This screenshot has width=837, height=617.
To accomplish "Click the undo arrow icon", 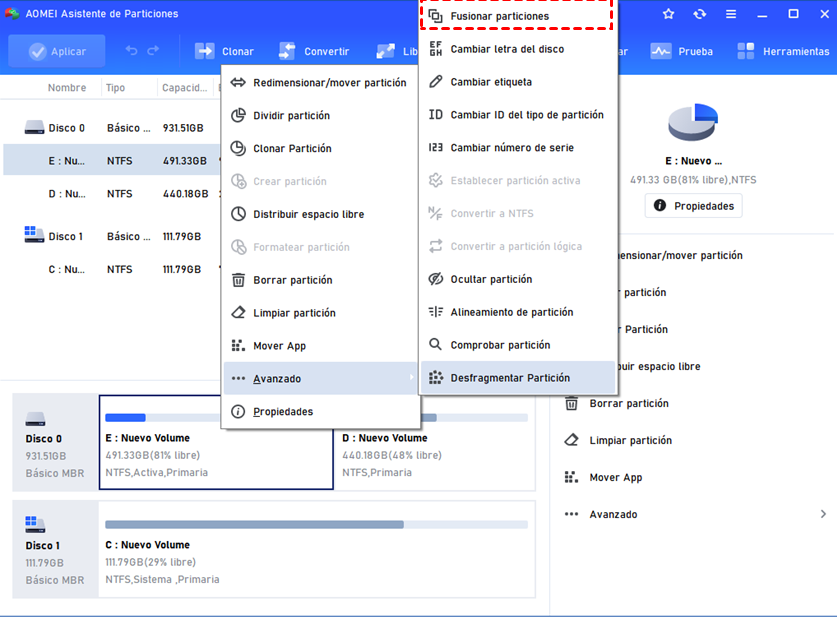I will point(131,51).
